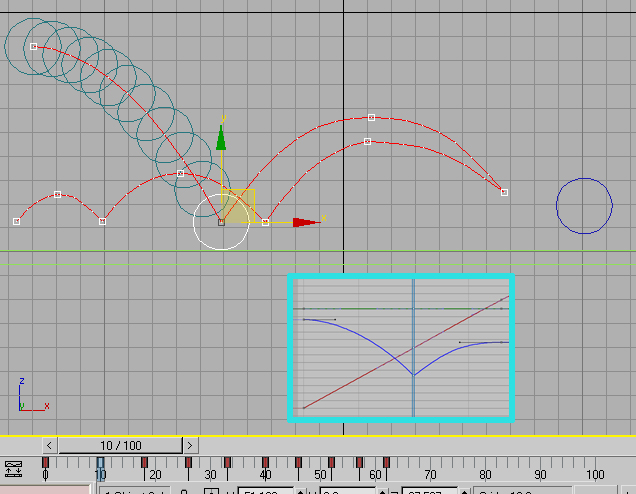Viewport: 636px width, 494px height.
Task: Select trajectory key right of the gizmo pivot
Action: pos(265,222)
